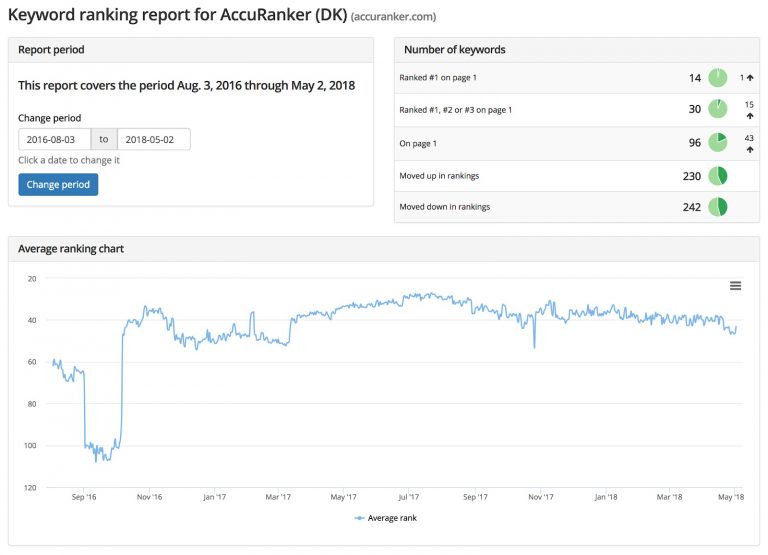Image resolution: width=768 pixels, height=555 pixels.
Task: Click the Moved down in rankings pie chart
Action: pyautogui.click(x=717, y=207)
